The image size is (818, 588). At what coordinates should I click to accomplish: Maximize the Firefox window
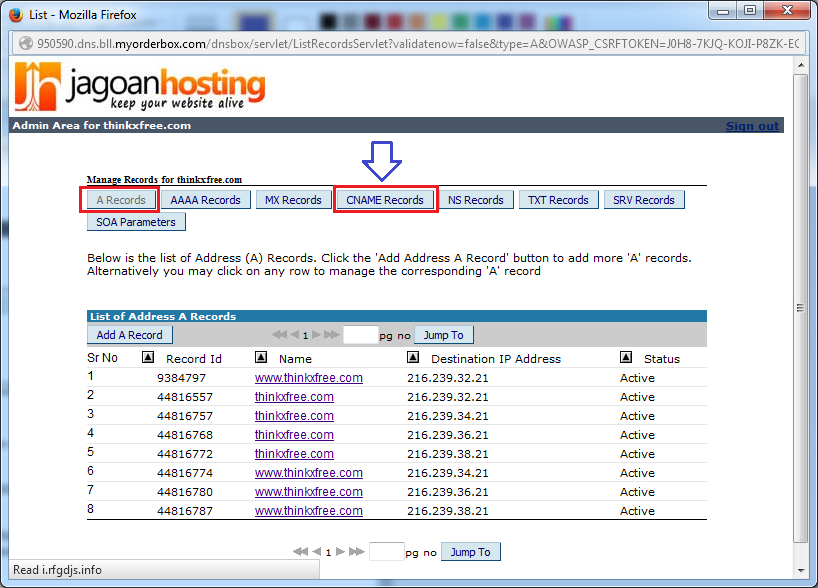tap(750, 11)
